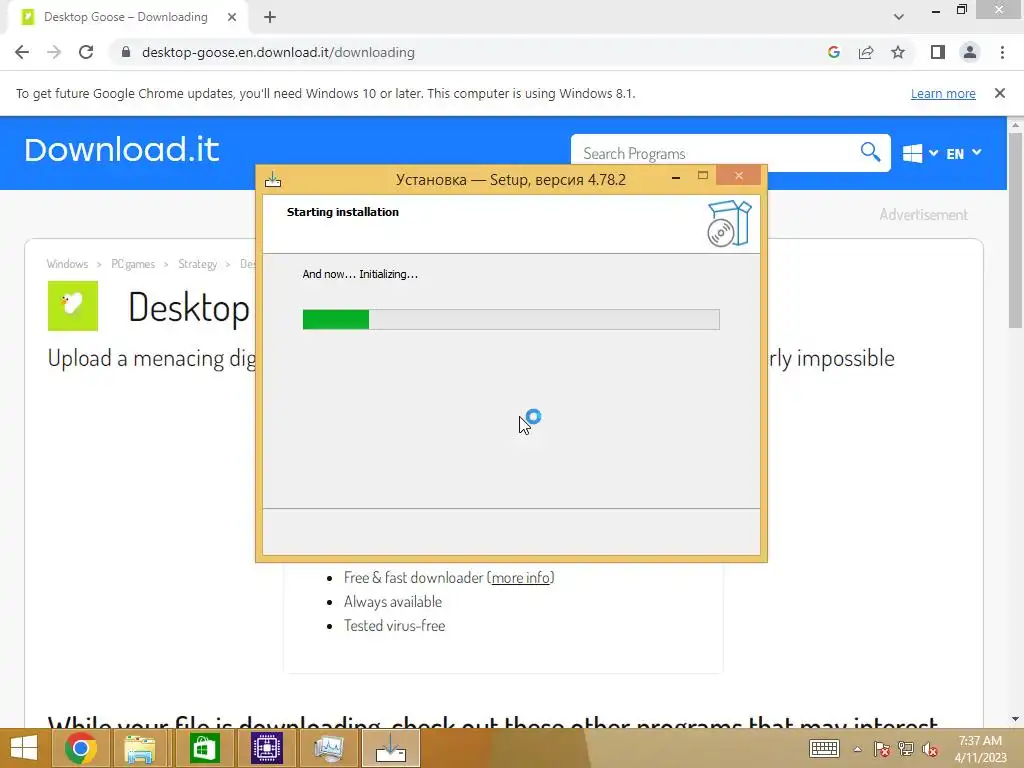
Task: Click the setup box disc icon
Action: 729,223
